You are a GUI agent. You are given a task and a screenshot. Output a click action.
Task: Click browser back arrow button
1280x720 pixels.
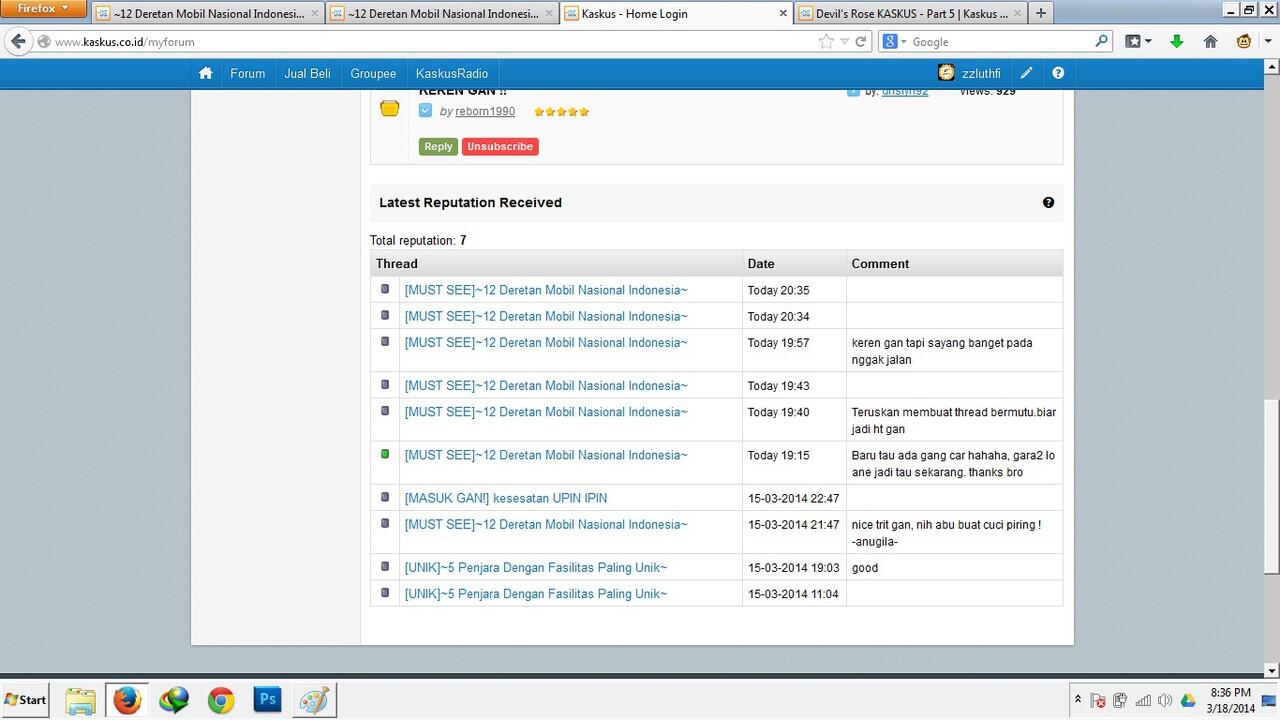[18, 42]
